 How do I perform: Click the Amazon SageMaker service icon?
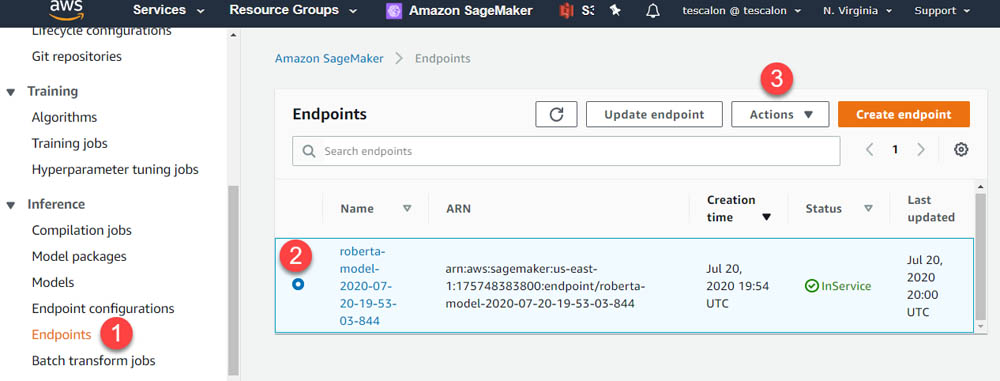click(394, 11)
